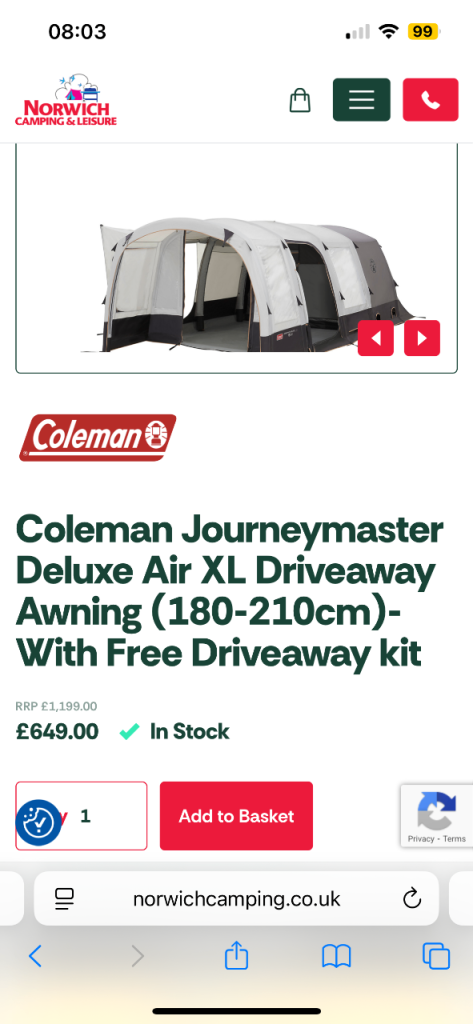This screenshot has width=473, height=1024.
Task: Open Safari share sheet
Action: [x=236, y=956]
